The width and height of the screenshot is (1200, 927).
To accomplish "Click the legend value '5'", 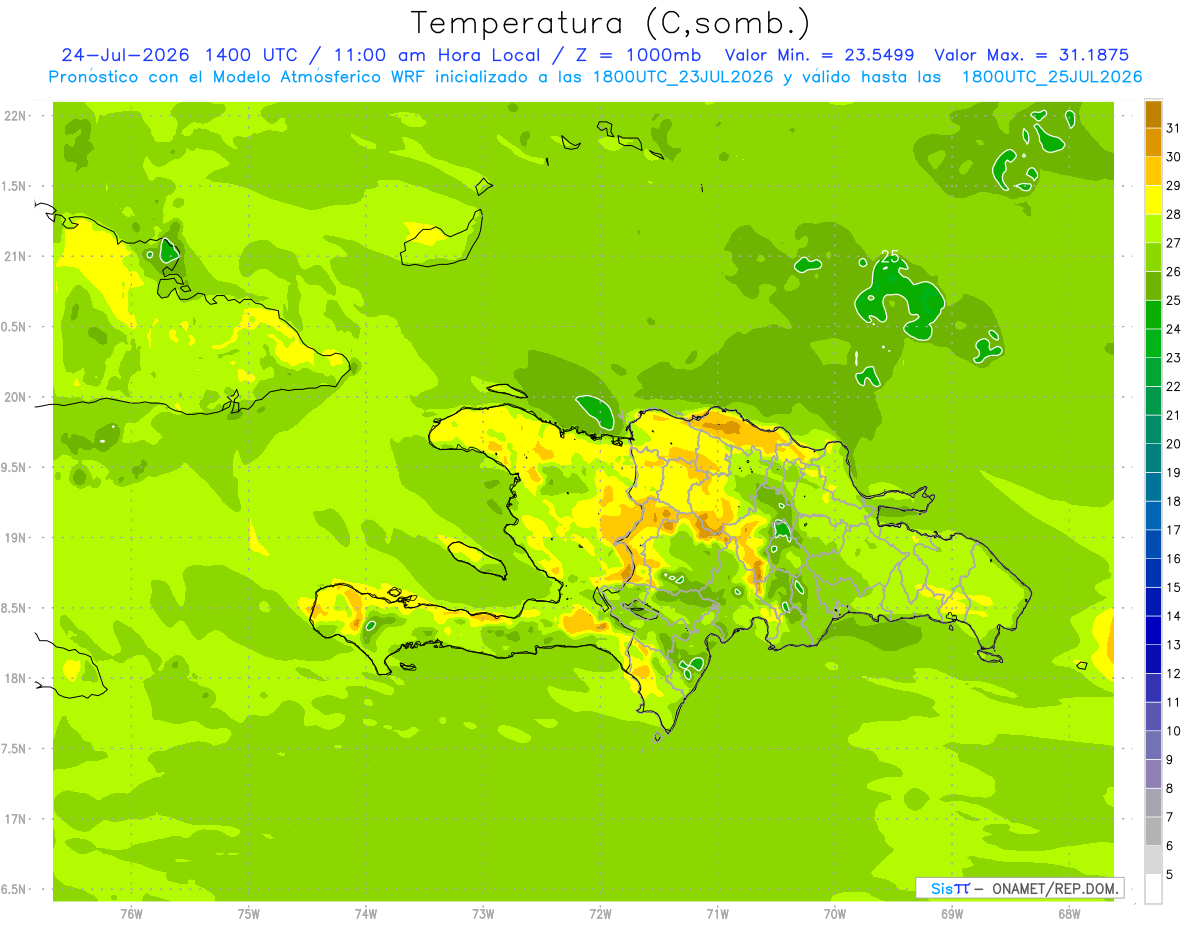I will [x=1170, y=875].
